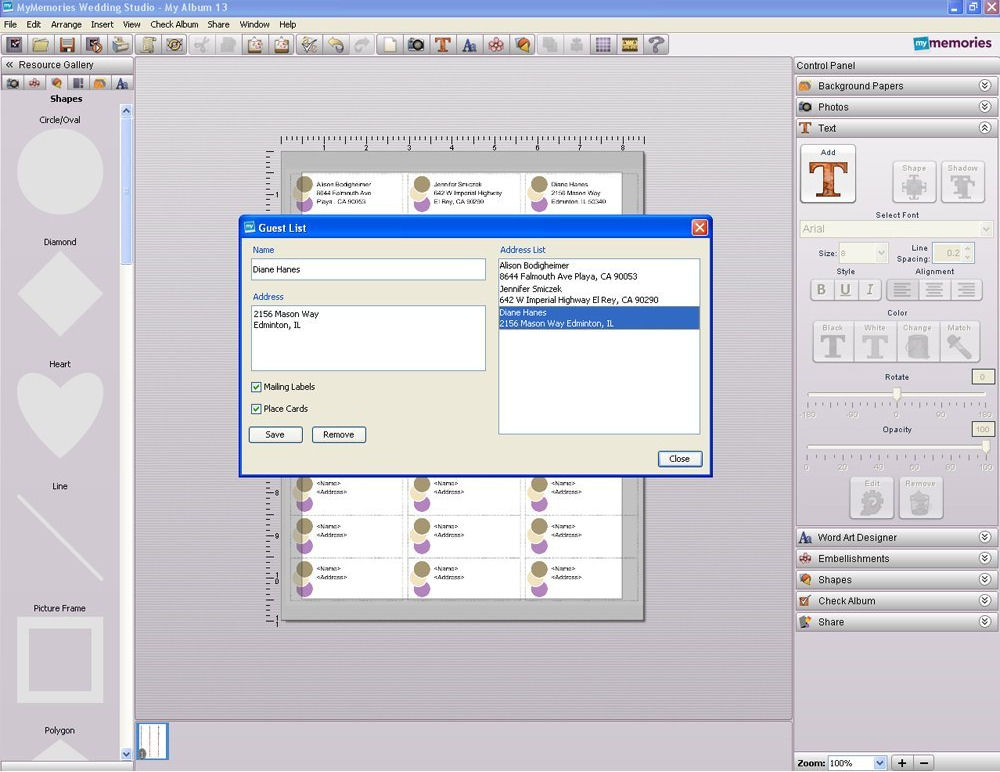Select the page thumbnail below the canvas
Screen dimensions: 1000x772
click(153, 741)
